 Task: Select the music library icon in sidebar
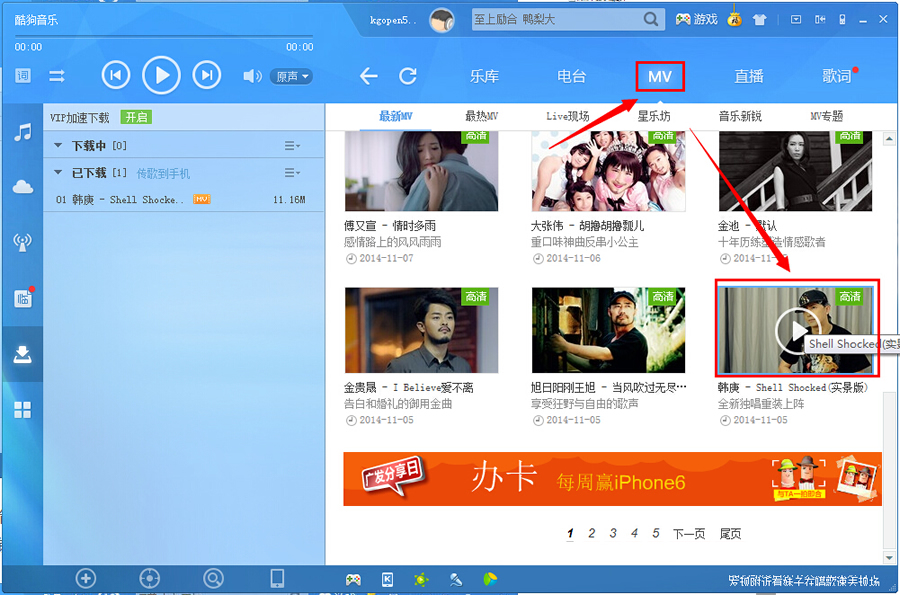[x=22, y=132]
